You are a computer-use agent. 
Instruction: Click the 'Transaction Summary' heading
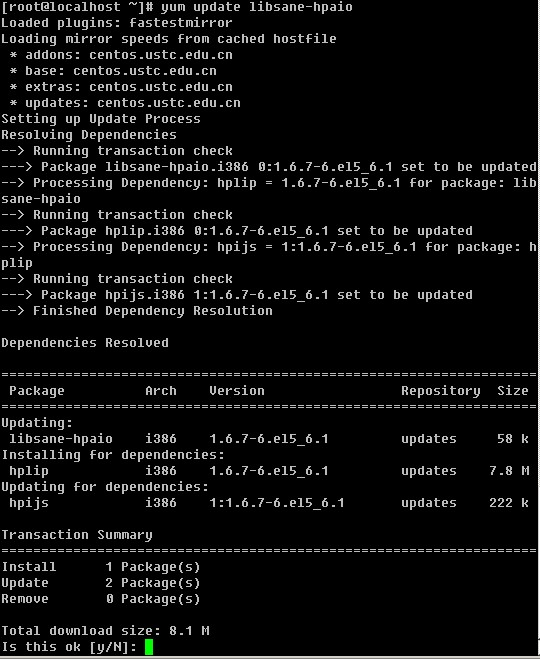[77, 535]
